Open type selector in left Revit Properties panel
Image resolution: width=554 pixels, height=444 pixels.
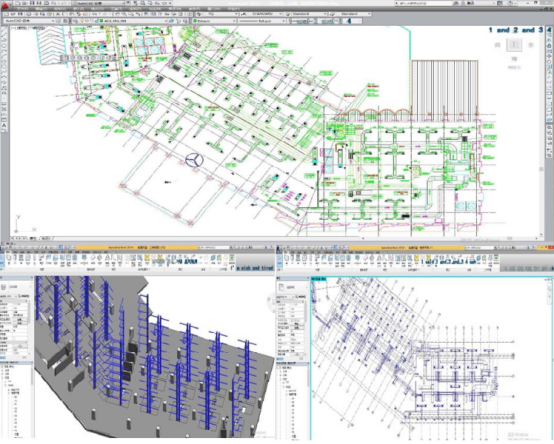click(16, 287)
